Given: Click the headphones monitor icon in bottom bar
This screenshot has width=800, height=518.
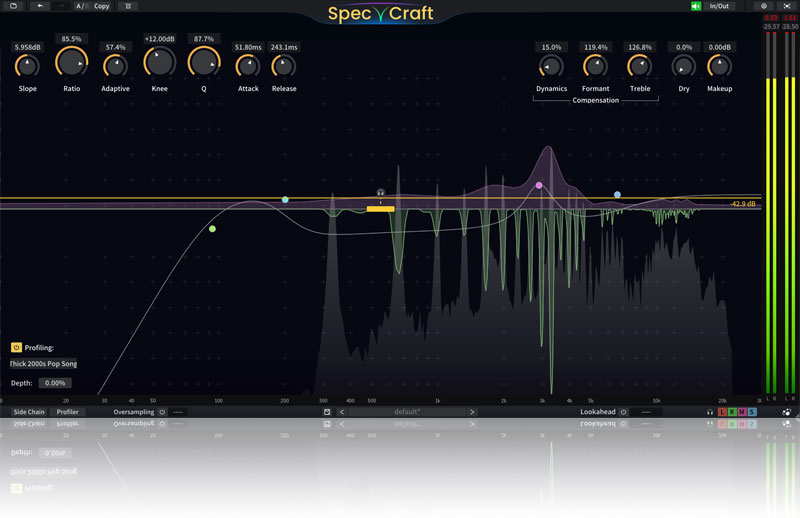Looking at the screenshot, I should pos(710,412).
